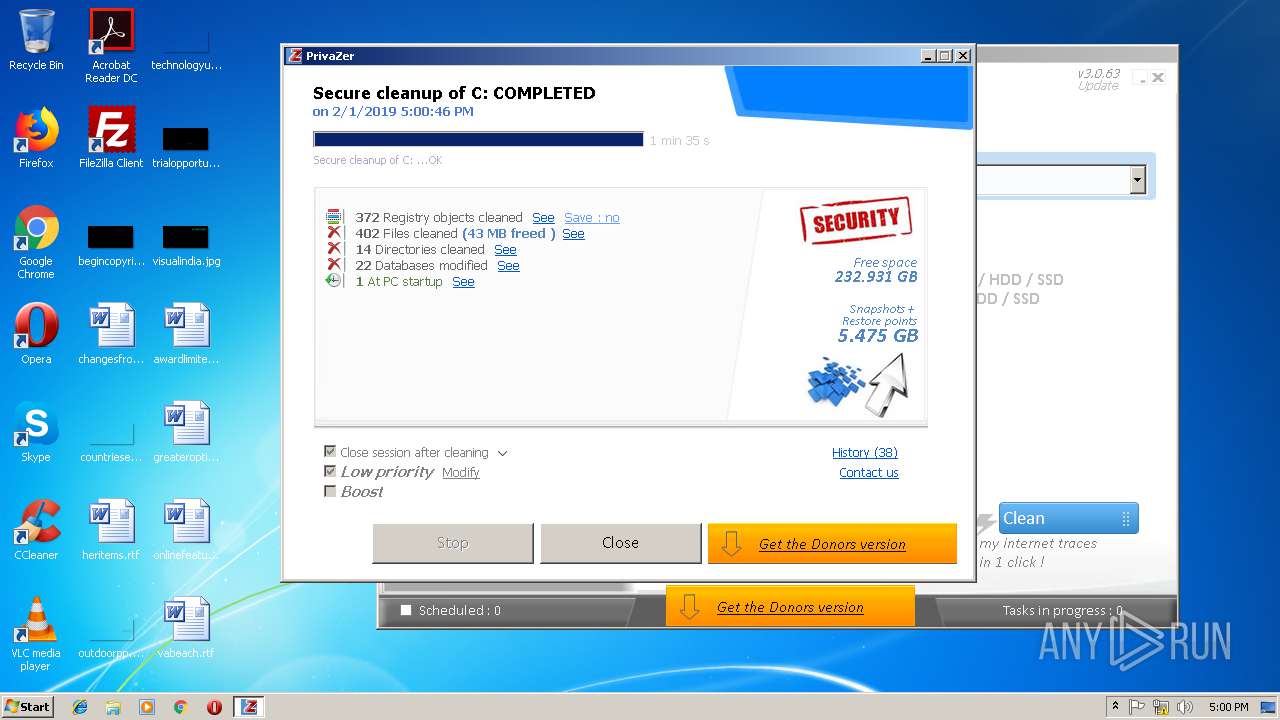This screenshot has width=1280, height=720.
Task: Switch to PrivaZer taskbar button
Action: (249, 707)
